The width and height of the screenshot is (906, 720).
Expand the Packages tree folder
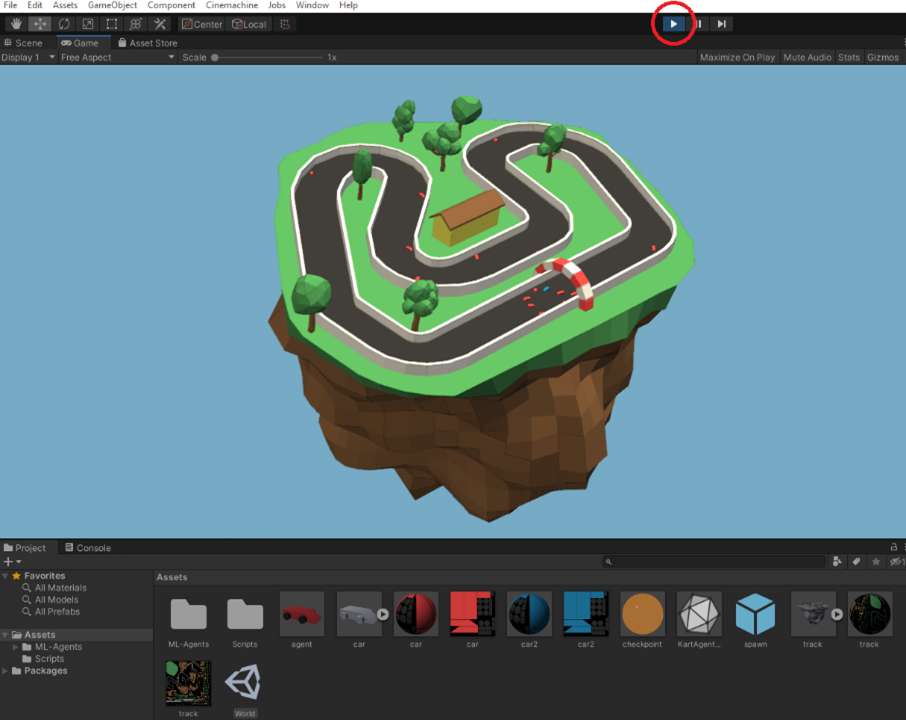tap(5, 671)
